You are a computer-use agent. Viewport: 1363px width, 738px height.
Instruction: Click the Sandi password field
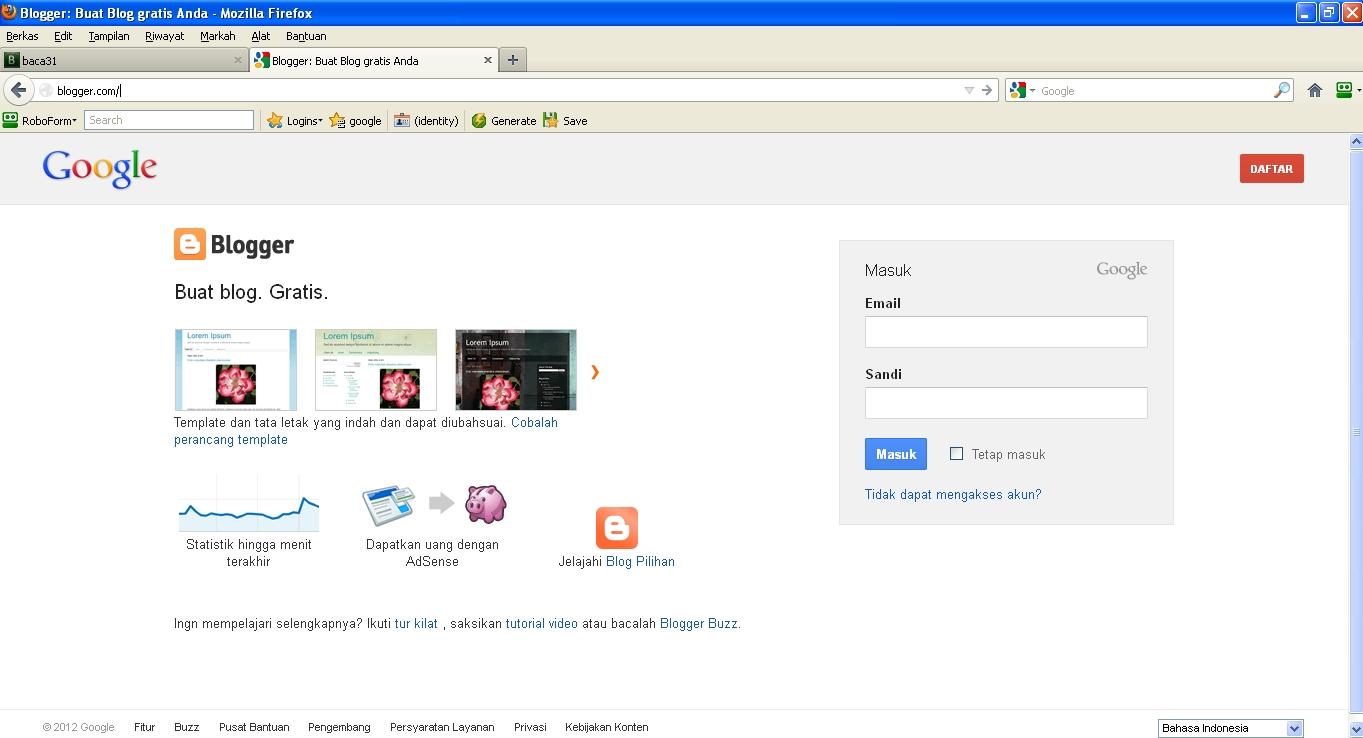(x=1006, y=403)
